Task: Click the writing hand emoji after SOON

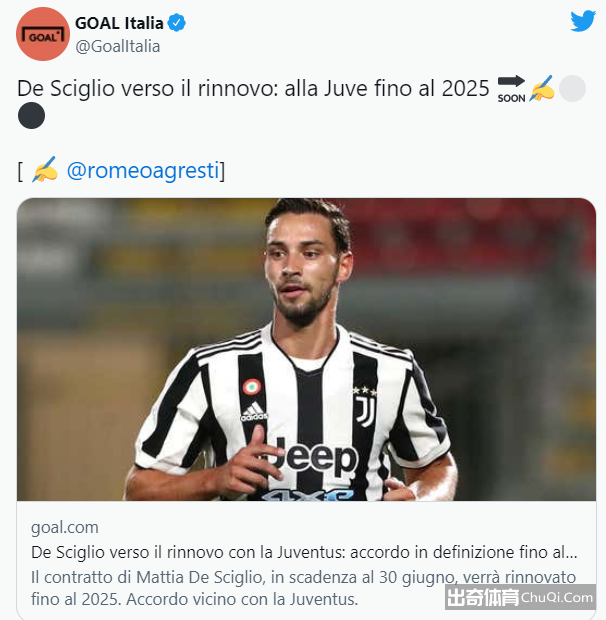Action: [x=541, y=89]
